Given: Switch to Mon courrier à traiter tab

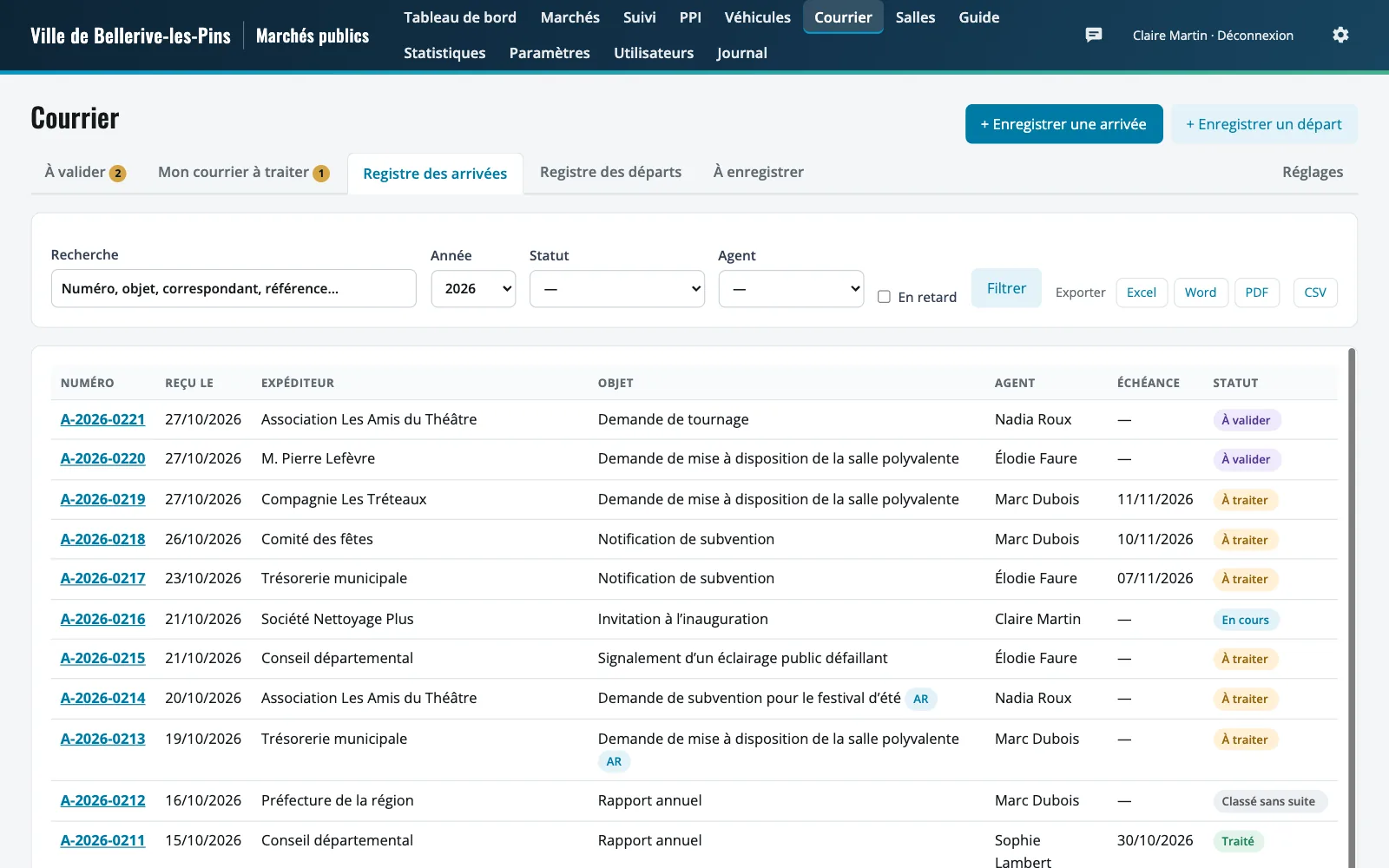Looking at the screenshot, I should (243, 172).
